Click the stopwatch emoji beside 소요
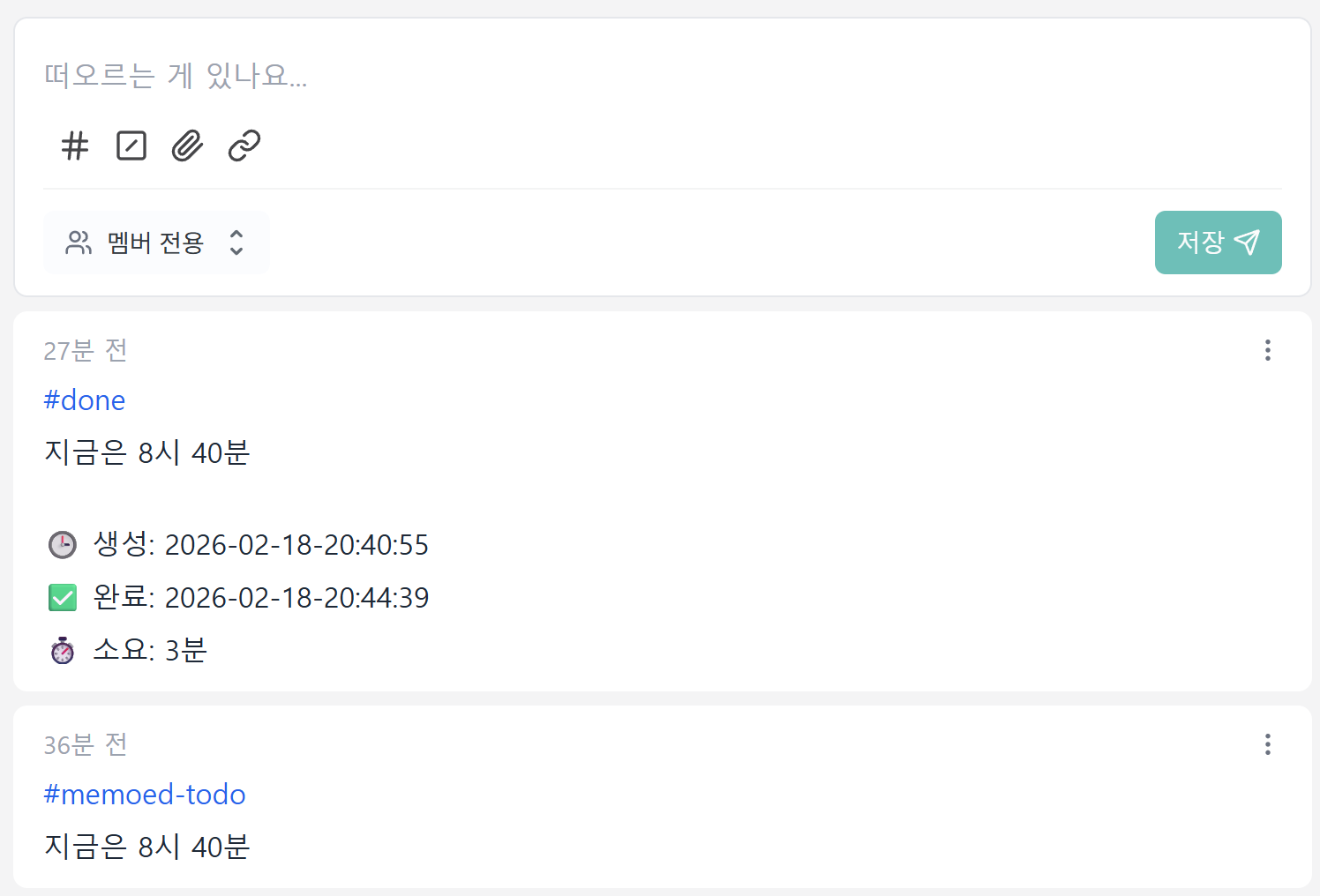 click(x=63, y=651)
